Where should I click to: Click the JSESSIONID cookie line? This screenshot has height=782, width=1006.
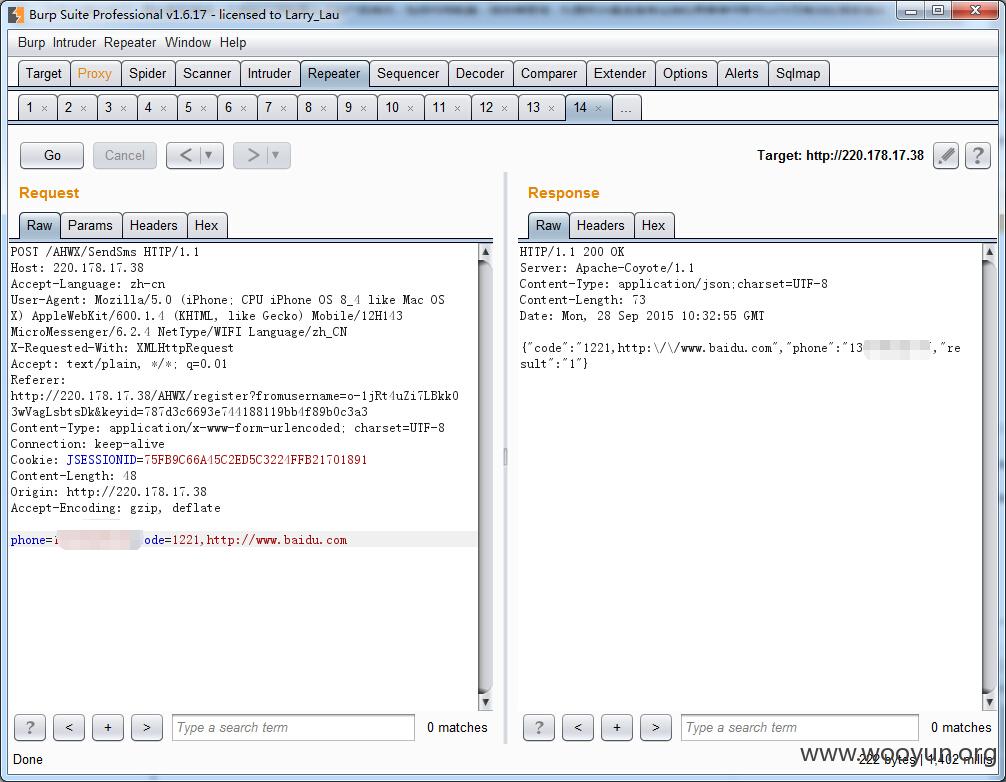pos(189,460)
